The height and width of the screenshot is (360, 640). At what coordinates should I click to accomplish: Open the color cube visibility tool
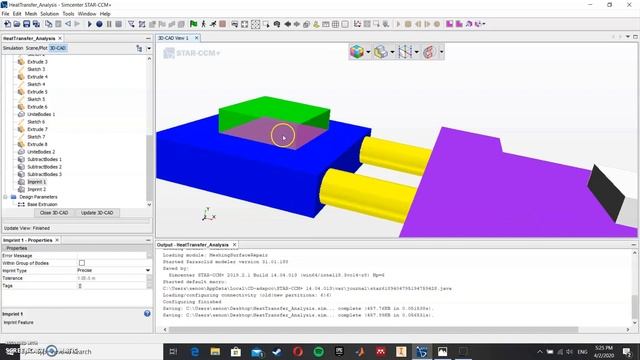coord(357,52)
